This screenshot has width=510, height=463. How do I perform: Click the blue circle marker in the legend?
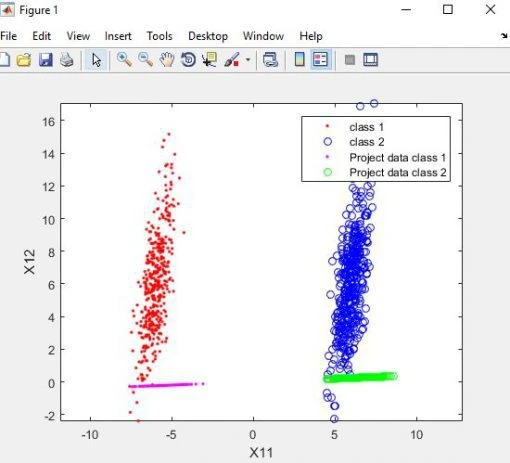(x=328, y=142)
